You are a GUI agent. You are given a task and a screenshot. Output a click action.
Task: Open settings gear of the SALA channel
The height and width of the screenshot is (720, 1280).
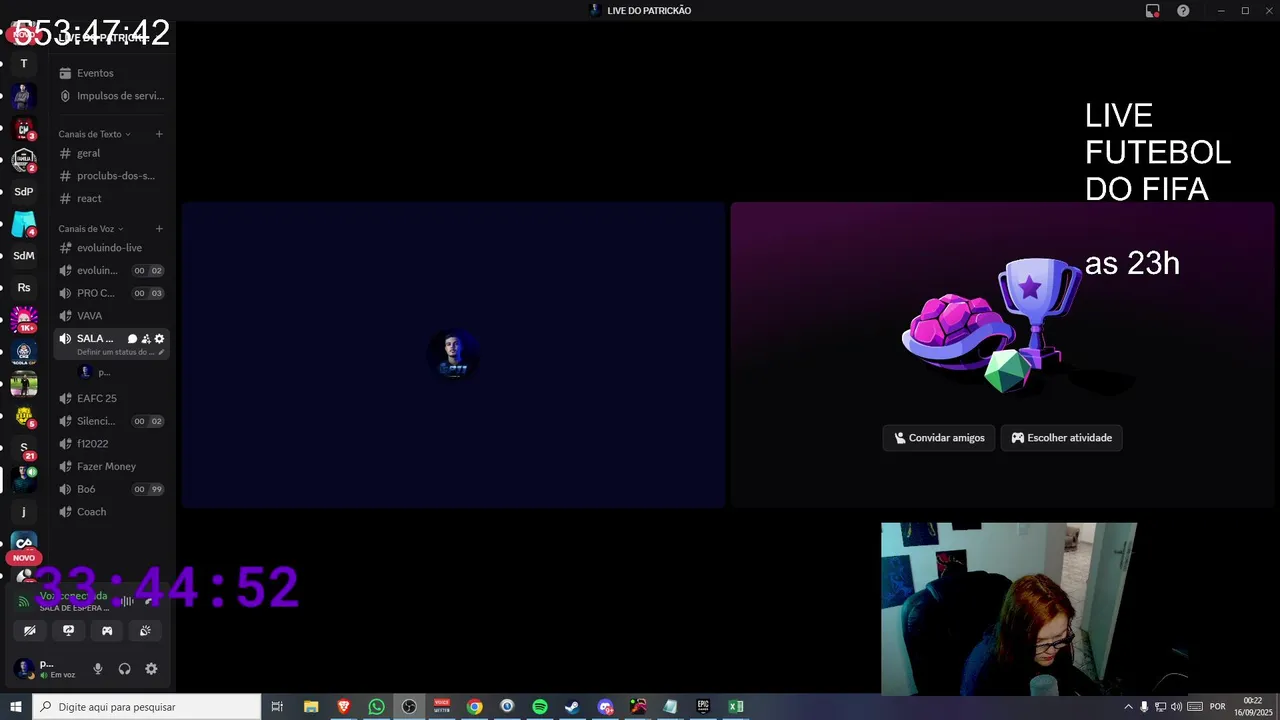(159, 339)
